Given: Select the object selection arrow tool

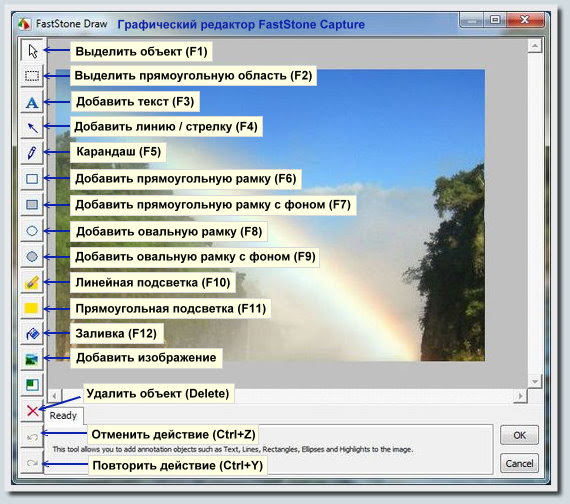Looking at the screenshot, I should [x=32, y=51].
